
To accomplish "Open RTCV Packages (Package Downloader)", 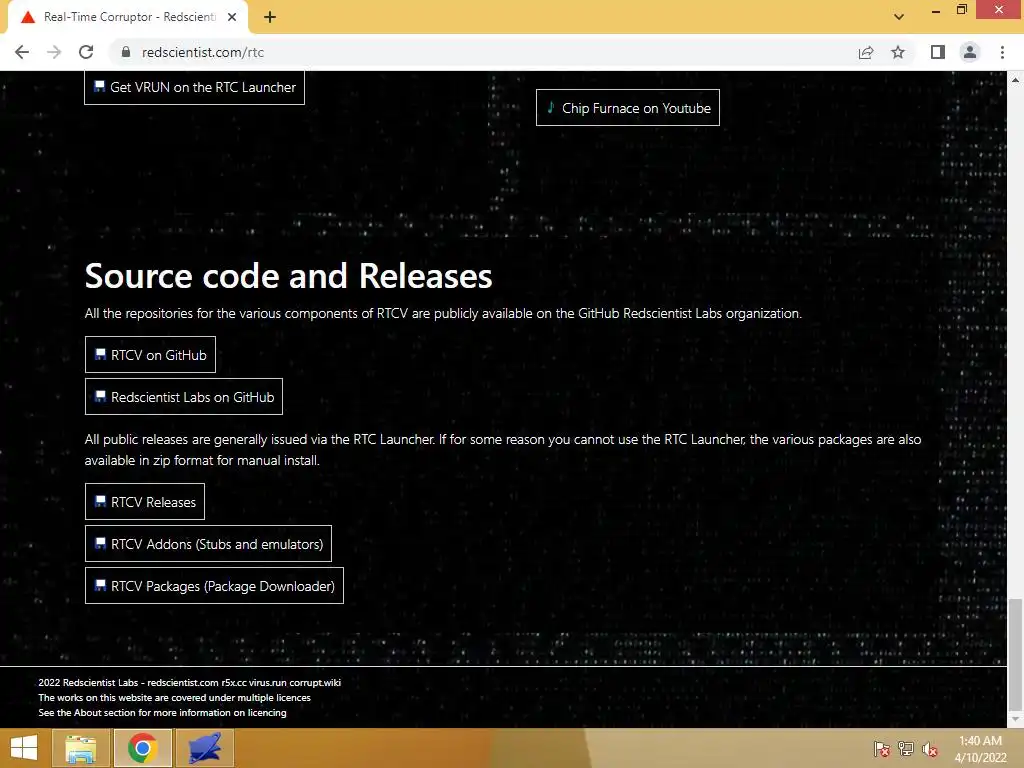I will click(214, 586).
